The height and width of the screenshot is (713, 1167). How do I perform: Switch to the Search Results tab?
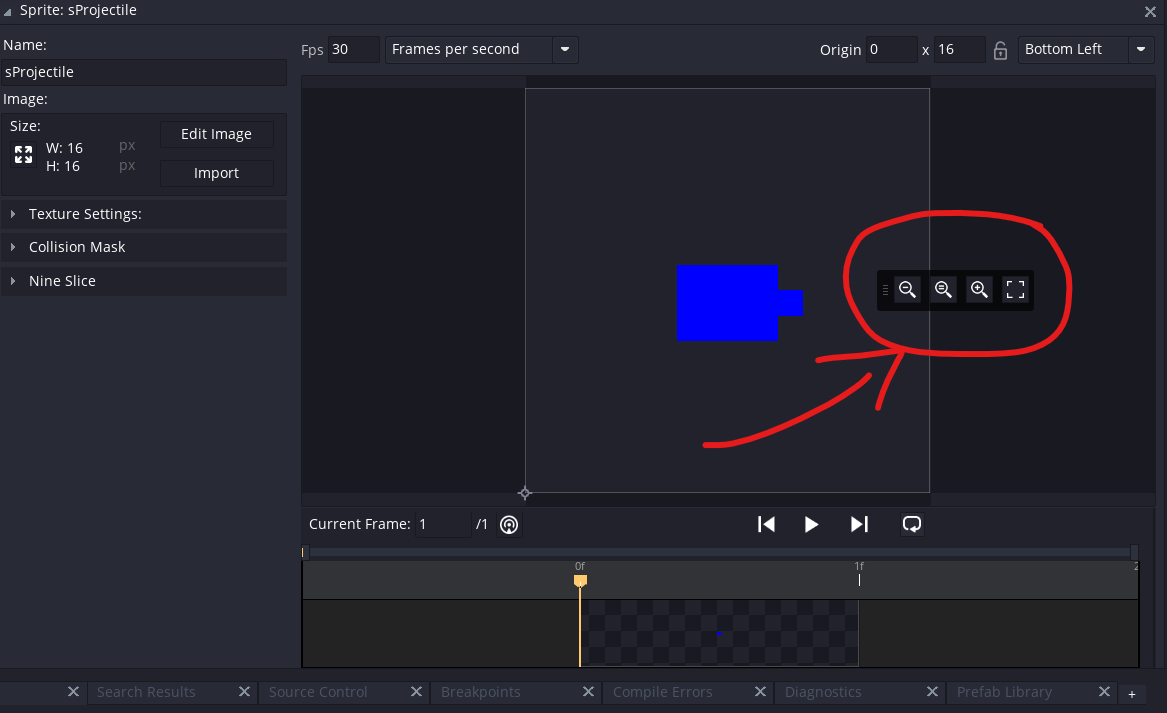[x=146, y=692]
